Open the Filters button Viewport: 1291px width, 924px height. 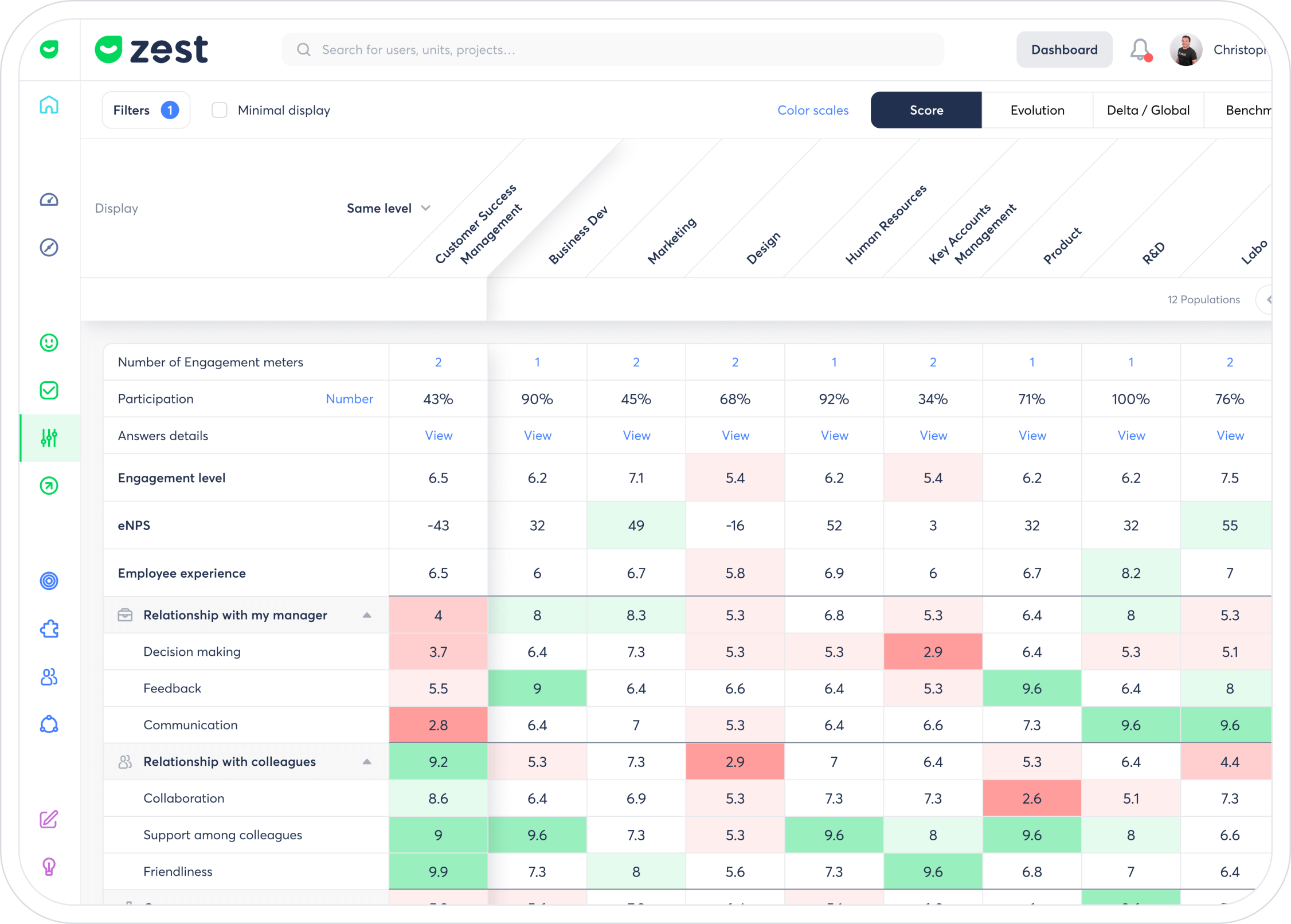pos(146,110)
